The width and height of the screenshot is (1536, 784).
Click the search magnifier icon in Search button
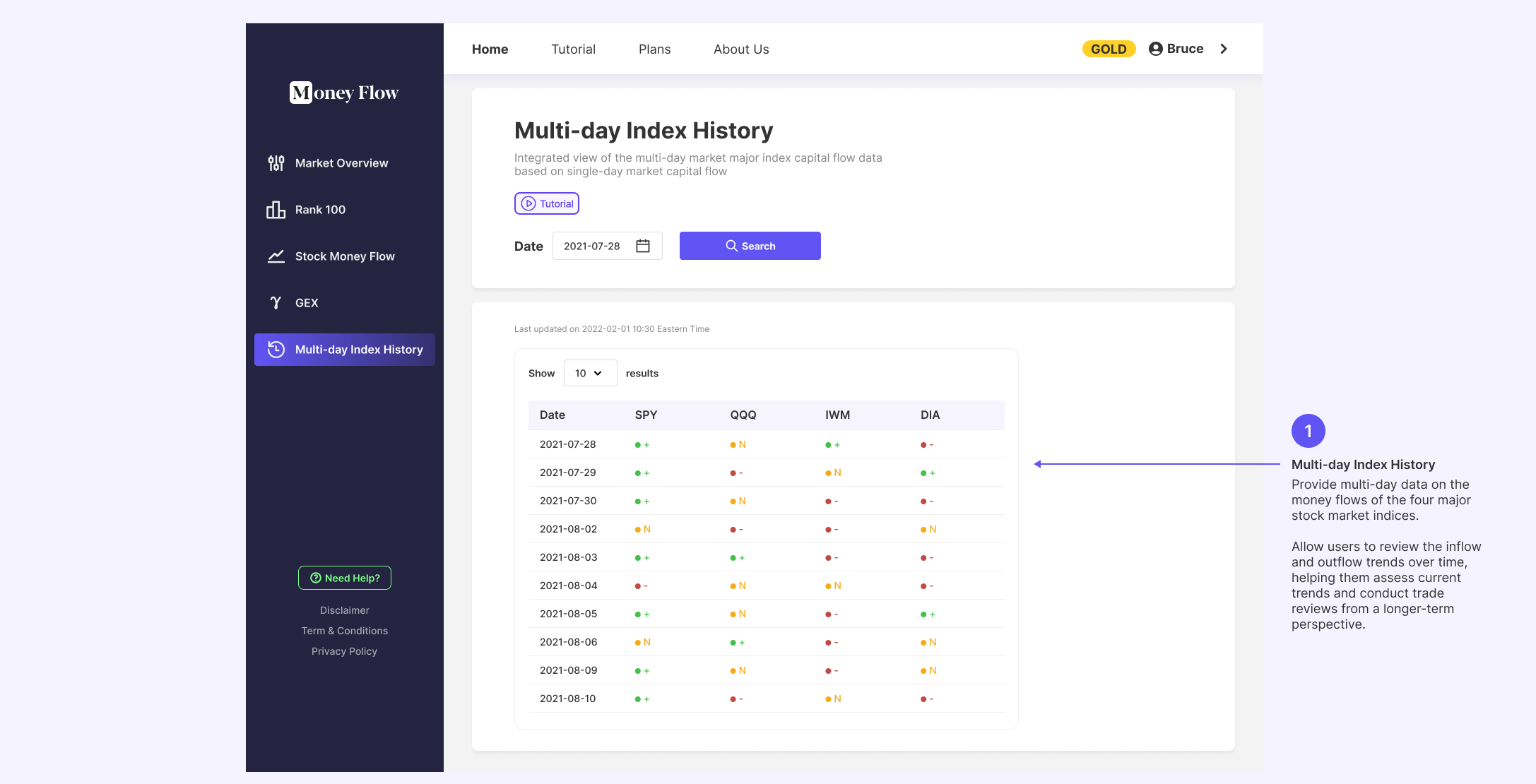click(730, 245)
